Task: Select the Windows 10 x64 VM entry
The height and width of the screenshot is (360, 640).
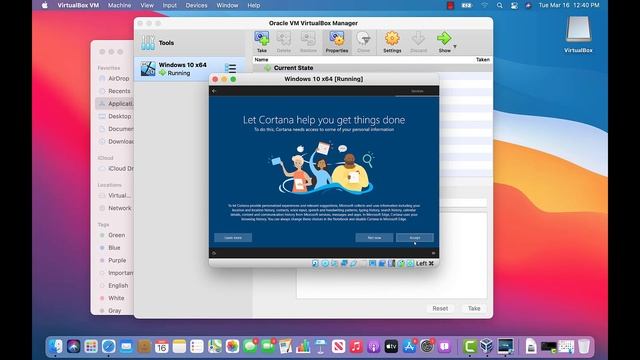Action: click(190, 69)
